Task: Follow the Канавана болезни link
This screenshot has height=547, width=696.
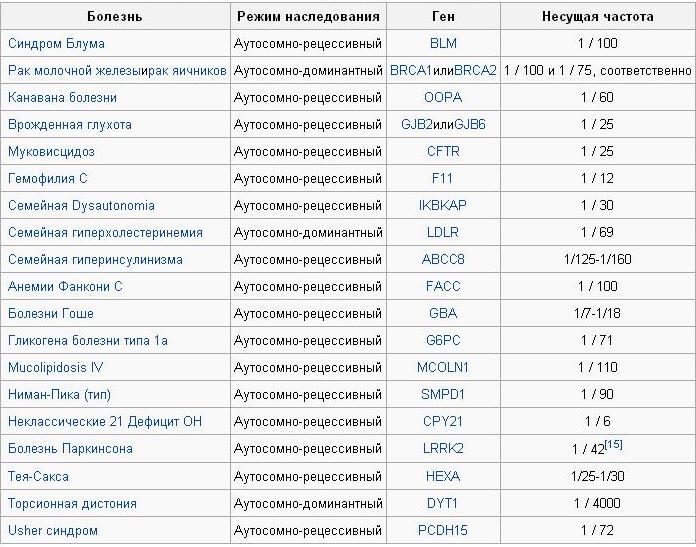Action: click(62, 98)
